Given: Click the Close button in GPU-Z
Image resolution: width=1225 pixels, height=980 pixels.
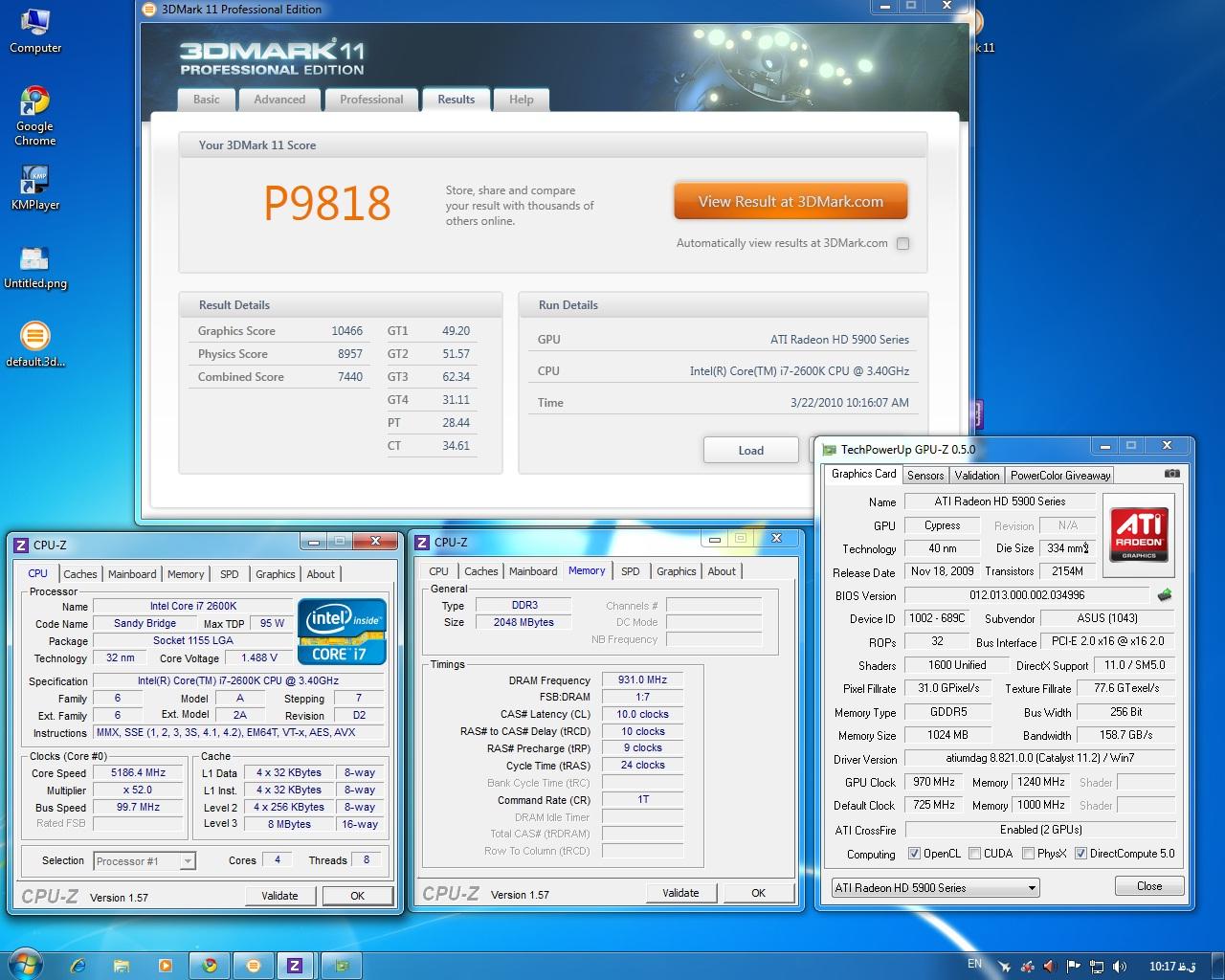Looking at the screenshot, I should (x=1149, y=886).
